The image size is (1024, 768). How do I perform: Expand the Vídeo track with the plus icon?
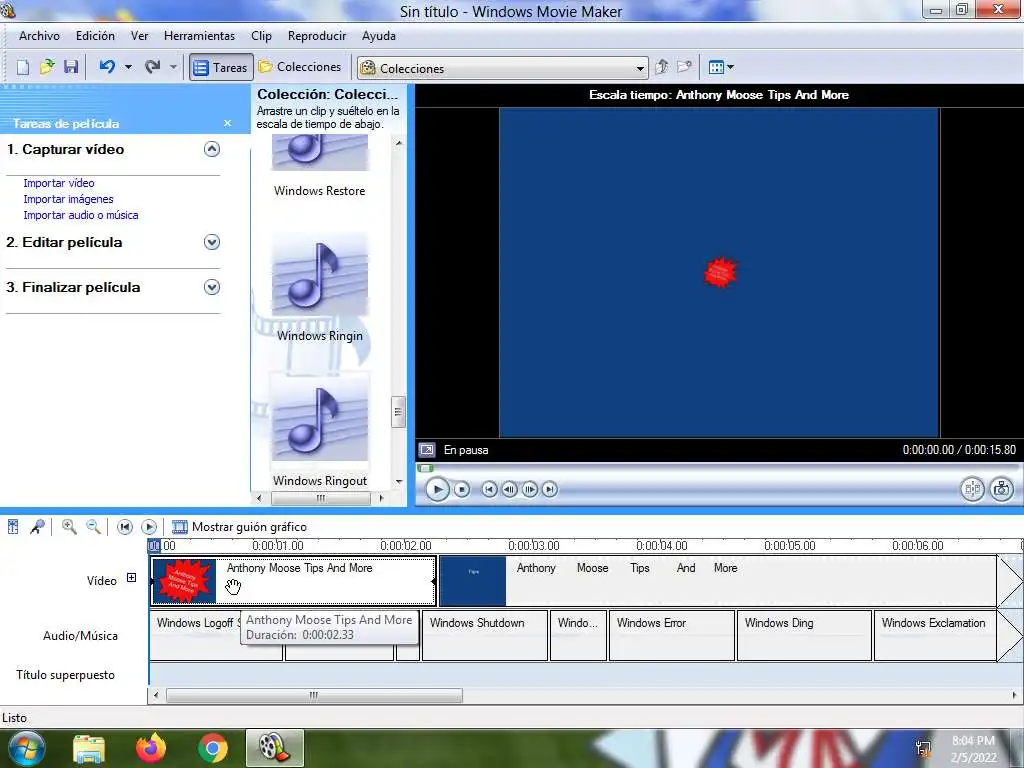click(131, 577)
